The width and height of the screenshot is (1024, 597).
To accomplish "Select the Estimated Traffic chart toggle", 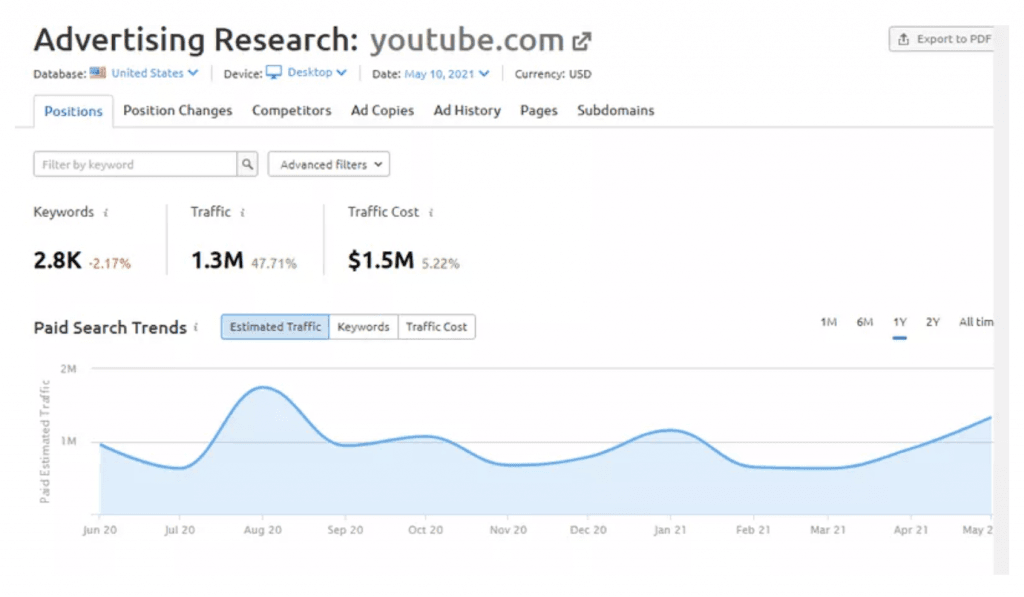I will [x=275, y=327].
